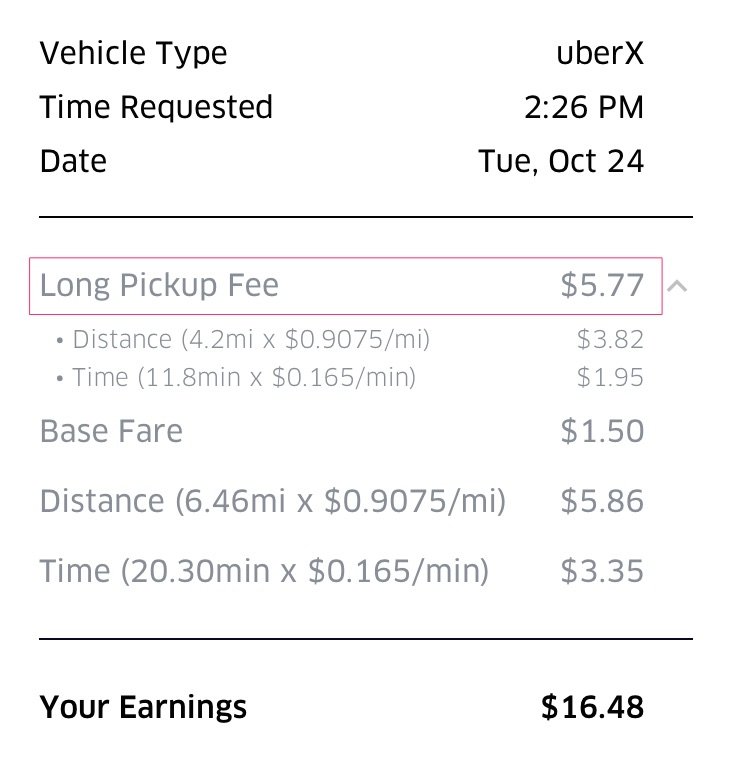The image size is (732, 770).
Task: Click the $16.48 total earnings amount
Action: pos(592,708)
